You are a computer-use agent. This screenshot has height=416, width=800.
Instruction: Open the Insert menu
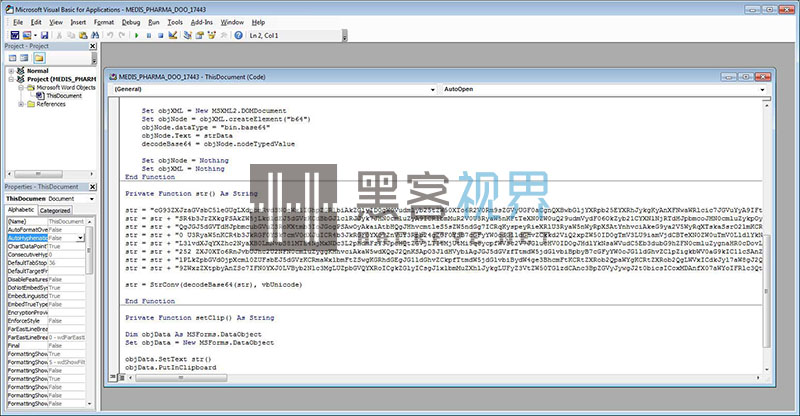(78, 22)
